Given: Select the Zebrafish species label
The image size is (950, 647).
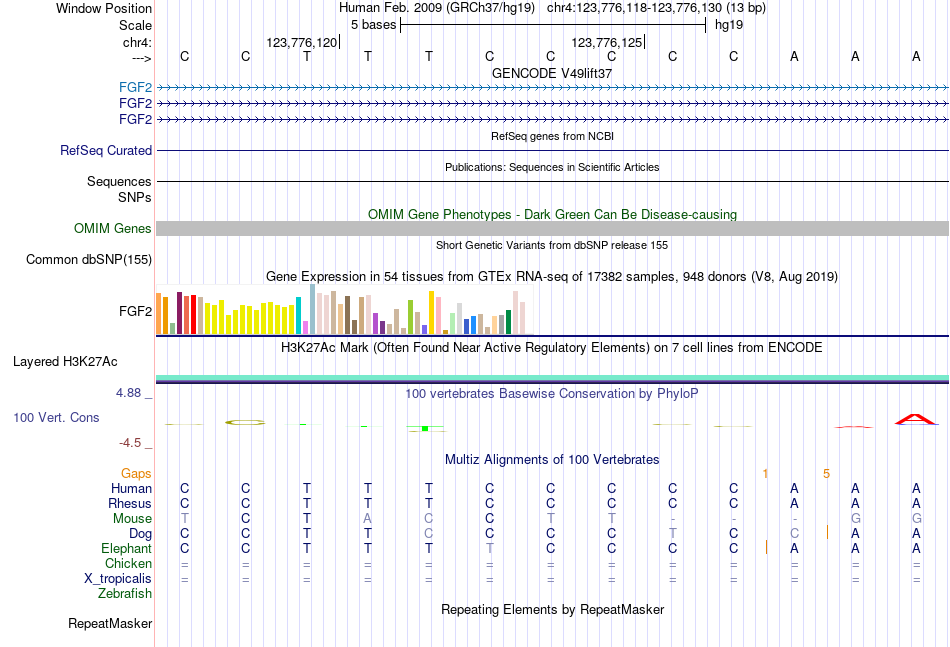Looking at the screenshot, I should (x=125, y=594).
